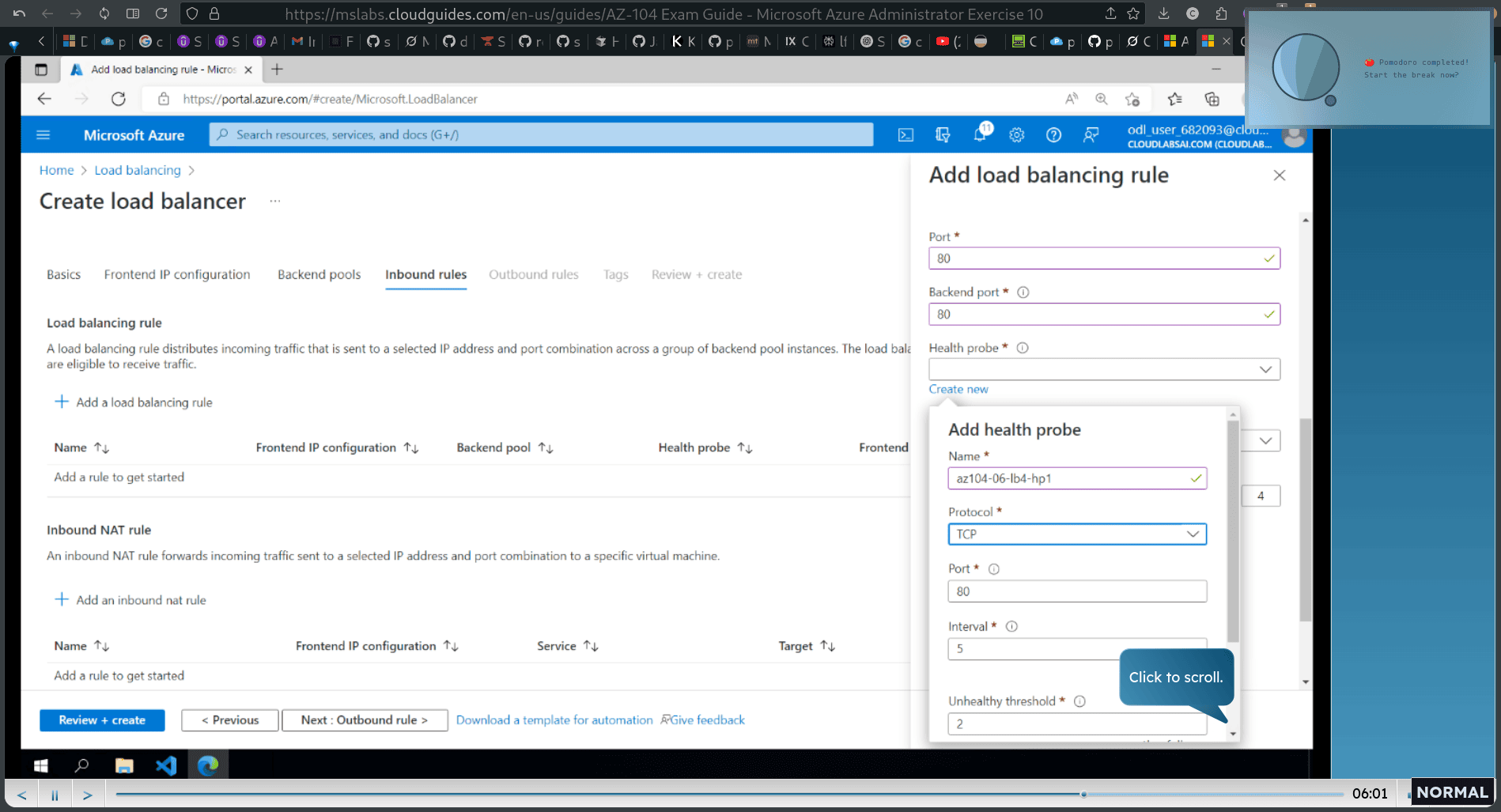Open the Protocol TCP dropdown
Image resolution: width=1501 pixels, height=812 pixels.
[x=1077, y=534]
